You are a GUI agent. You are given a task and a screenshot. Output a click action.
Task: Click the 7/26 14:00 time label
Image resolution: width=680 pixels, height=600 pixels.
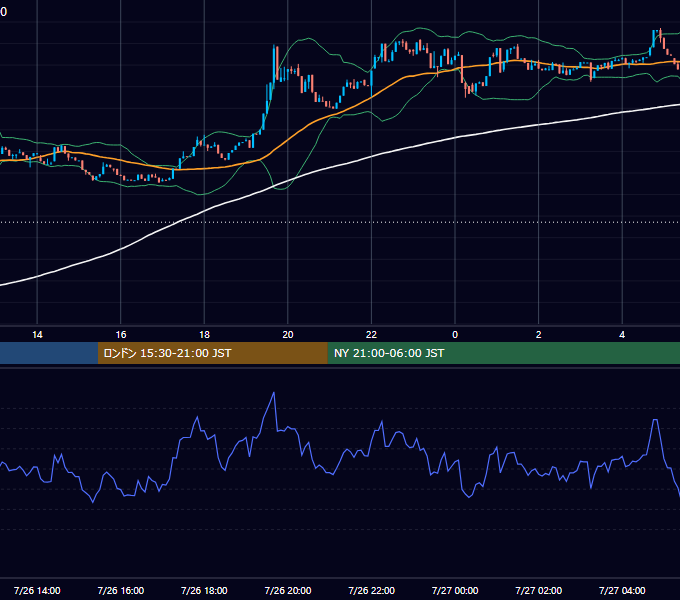click(x=37, y=590)
